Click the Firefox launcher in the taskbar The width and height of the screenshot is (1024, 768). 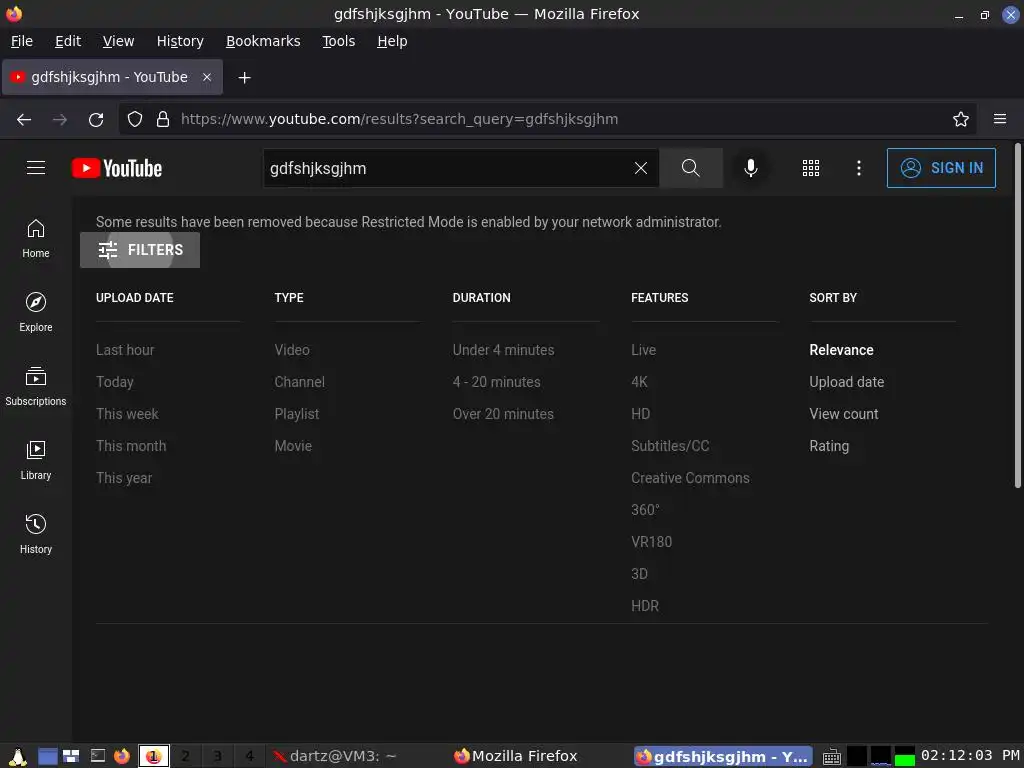pos(122,756)
